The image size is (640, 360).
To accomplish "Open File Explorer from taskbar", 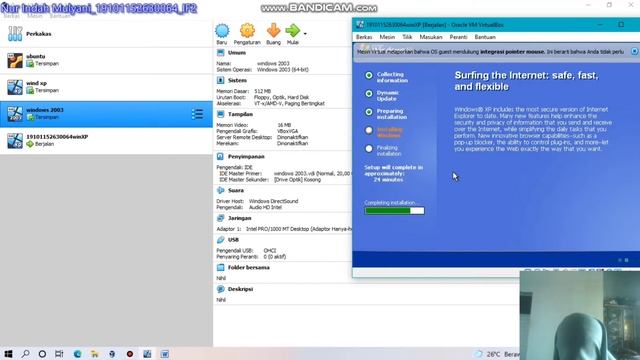I will point(95,354).
